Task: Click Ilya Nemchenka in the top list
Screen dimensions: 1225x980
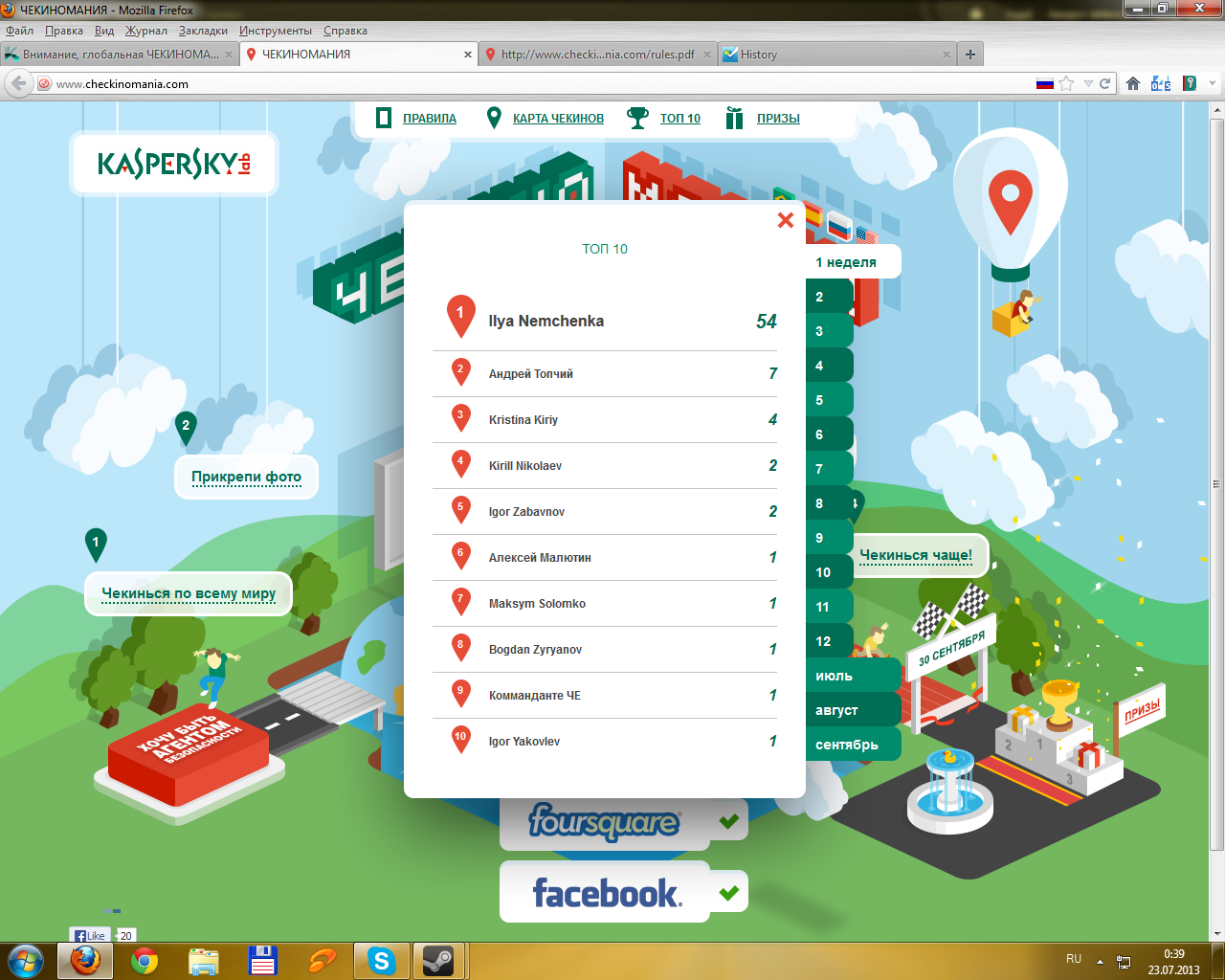Action: click(x=546, y=322)
